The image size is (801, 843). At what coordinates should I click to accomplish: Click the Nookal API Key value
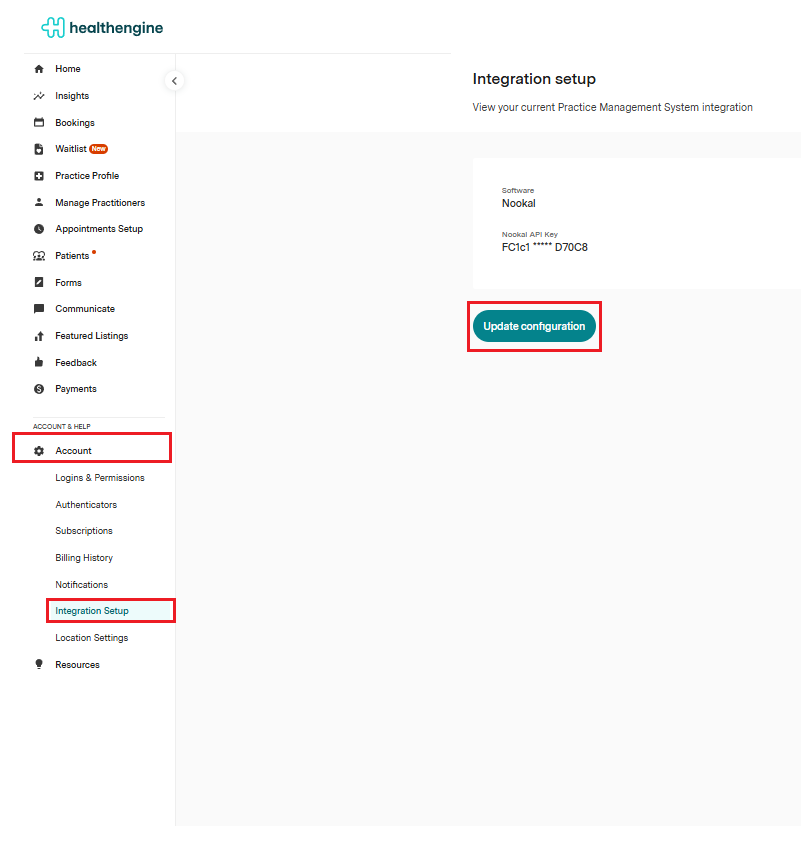tap(544, 247)
